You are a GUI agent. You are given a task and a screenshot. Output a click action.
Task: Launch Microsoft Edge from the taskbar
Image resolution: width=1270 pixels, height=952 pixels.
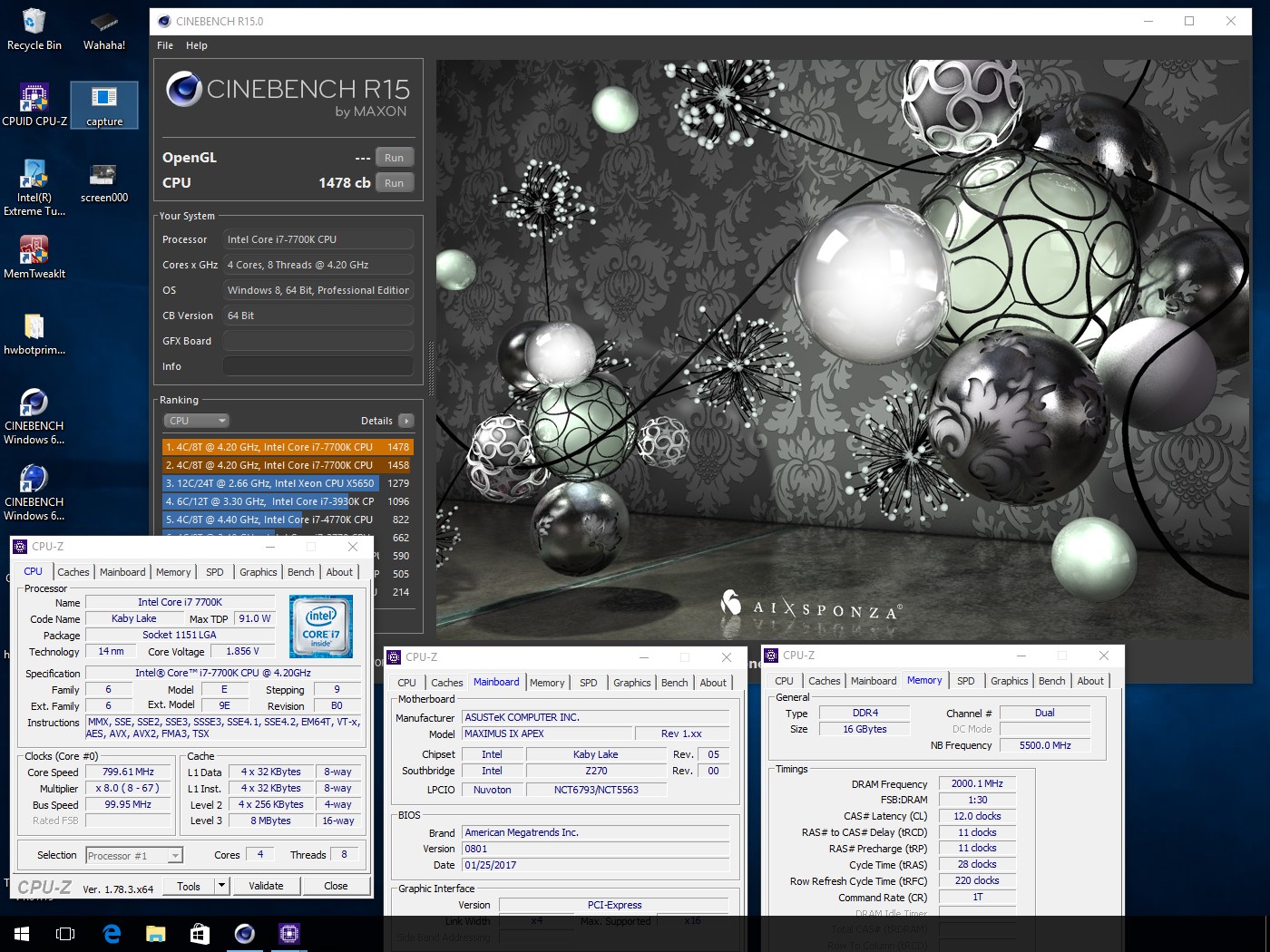(x=112, y=934)
